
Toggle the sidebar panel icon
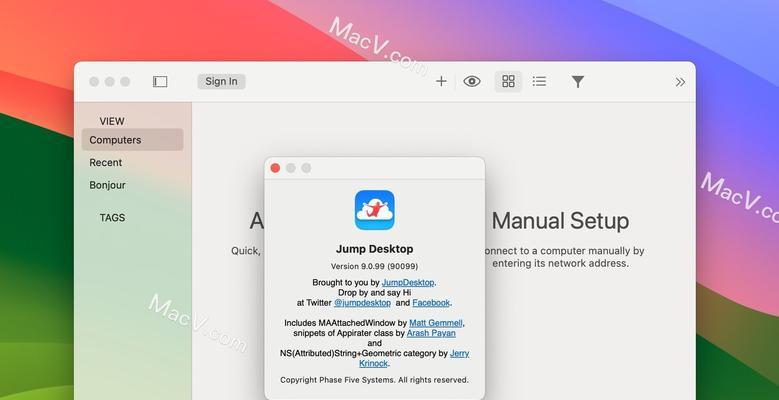coord(160,81)
